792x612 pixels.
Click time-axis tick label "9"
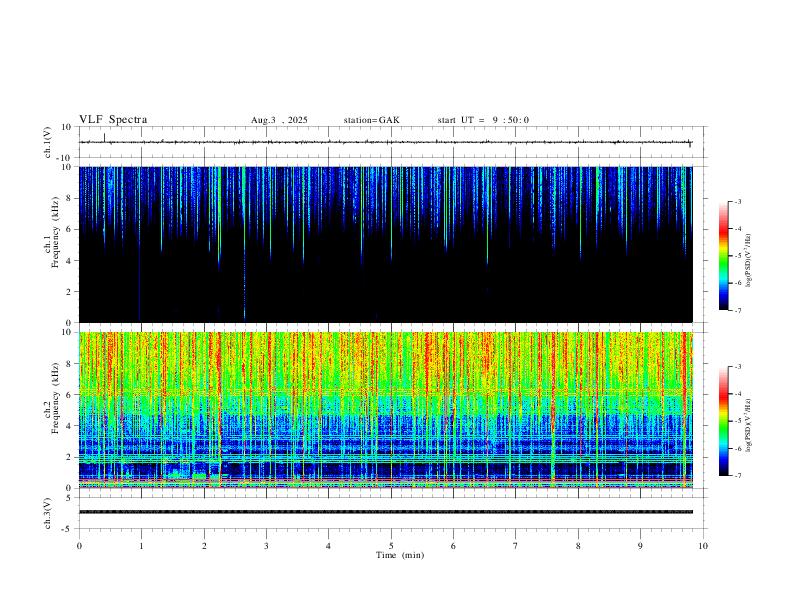(x=640, y=546)
